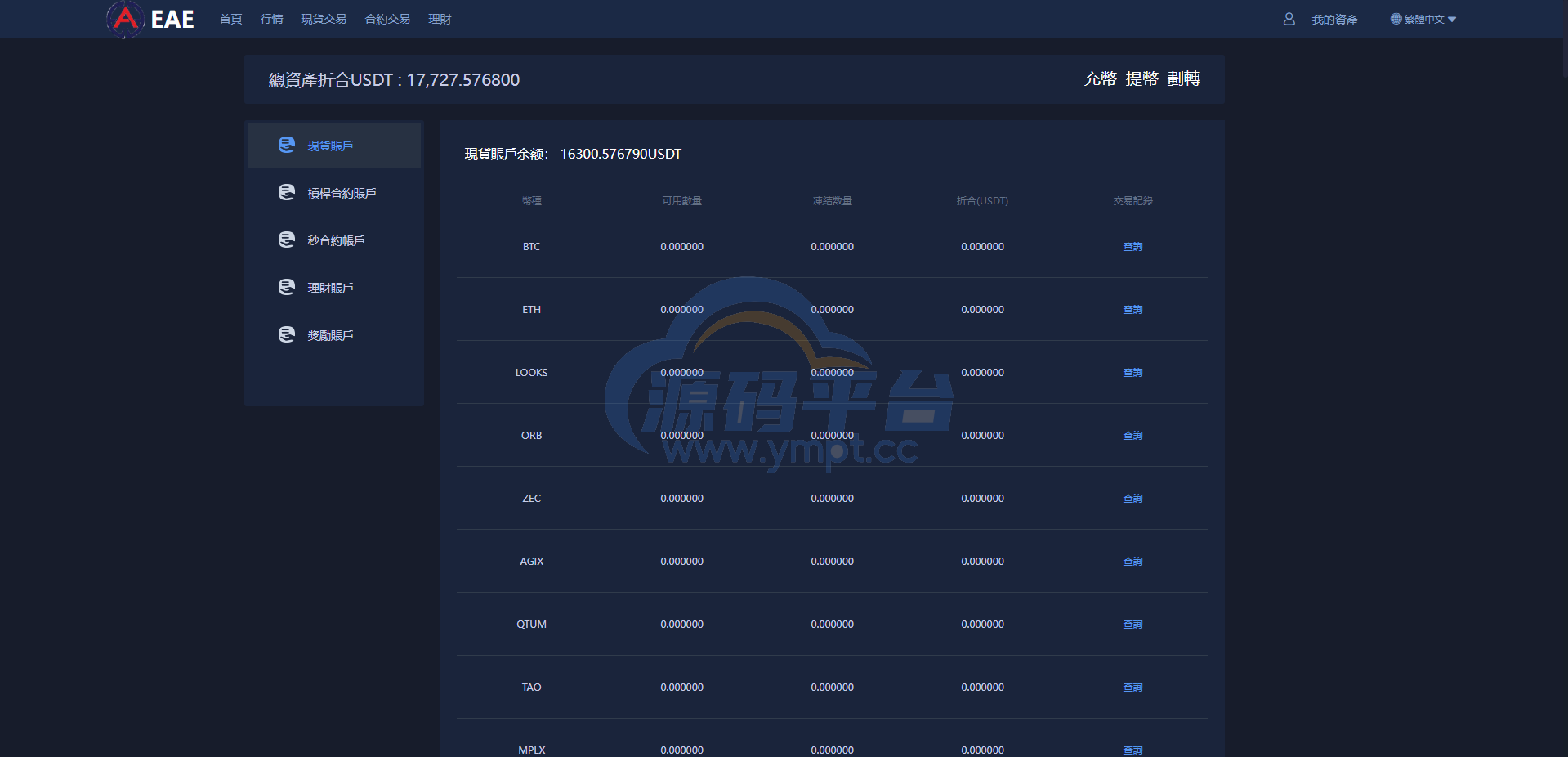1568x757 pixels.
Task: Go to 合約交易 in the top menu
Action: pos(387,19)
